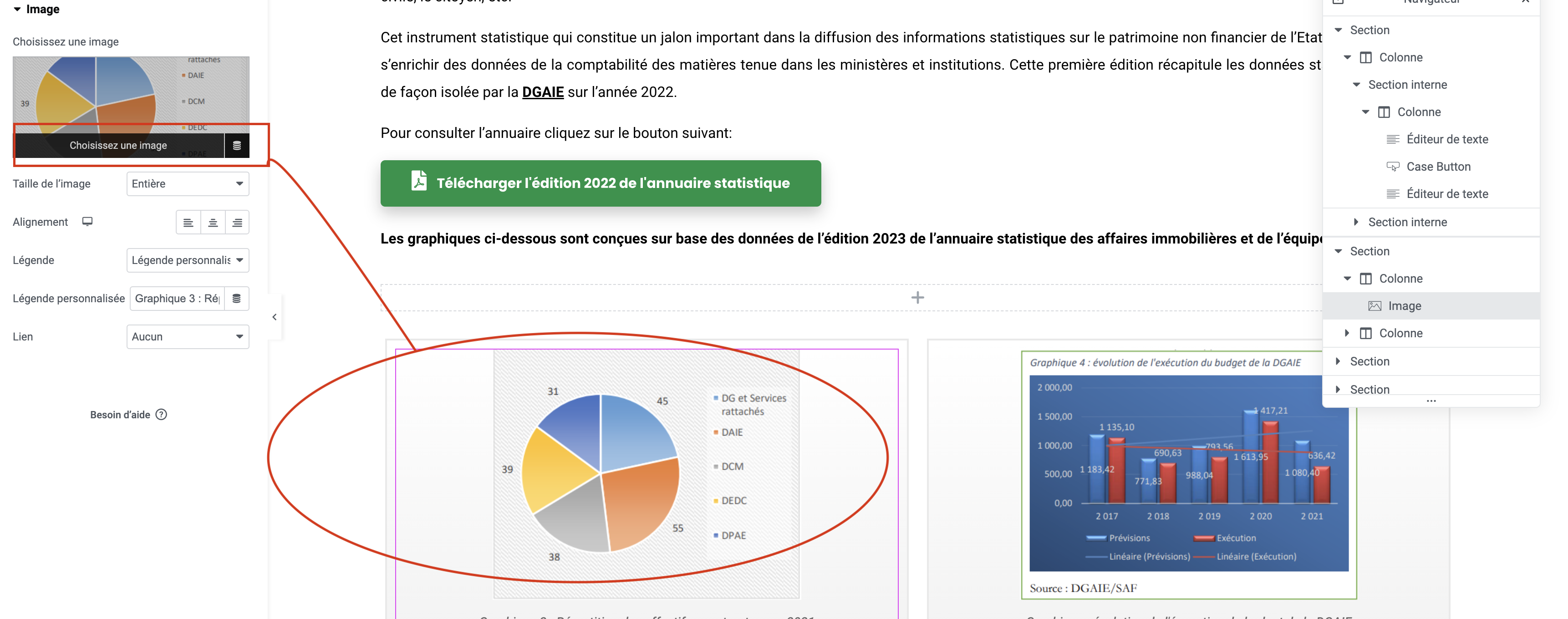Collapse first Colonne in Navigateur
This screenshot has height=619, width=1568.
pyautogui.click(x=1347, y=57)
